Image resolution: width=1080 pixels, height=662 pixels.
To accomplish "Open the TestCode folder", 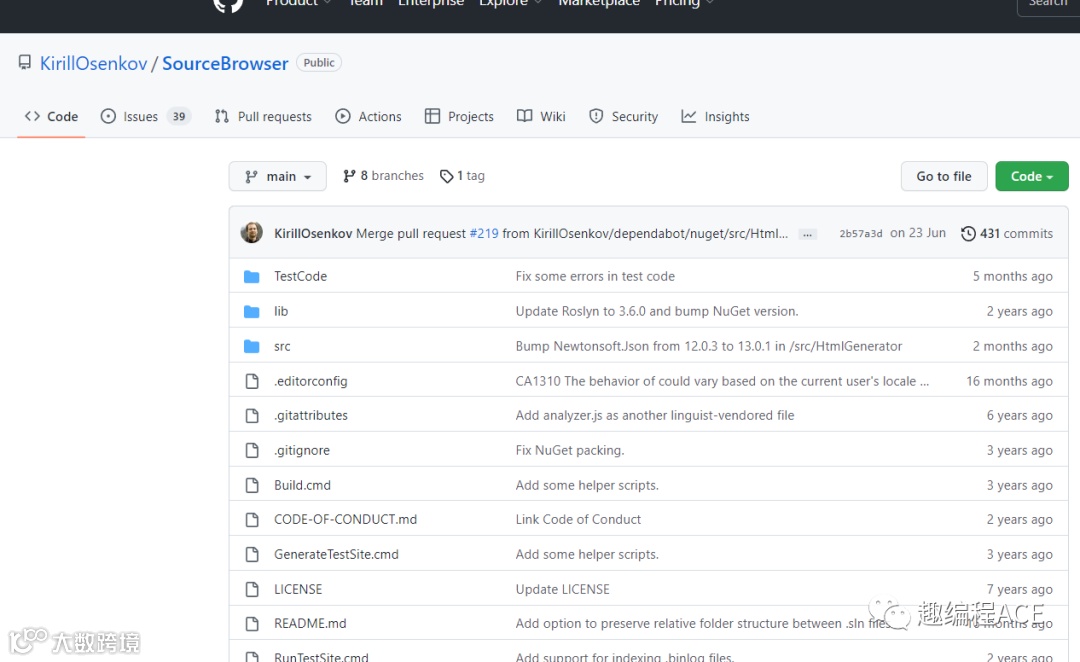I will point(300,276).
